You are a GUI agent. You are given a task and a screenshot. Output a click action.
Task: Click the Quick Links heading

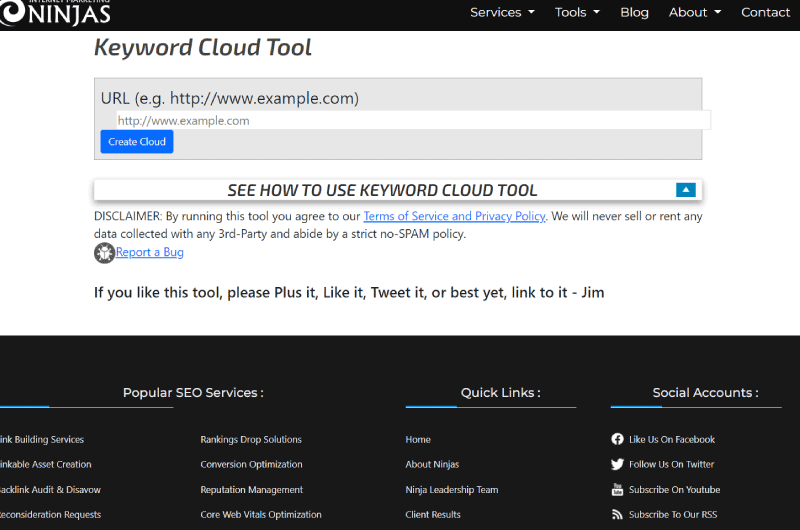click(x=501, y=392)
